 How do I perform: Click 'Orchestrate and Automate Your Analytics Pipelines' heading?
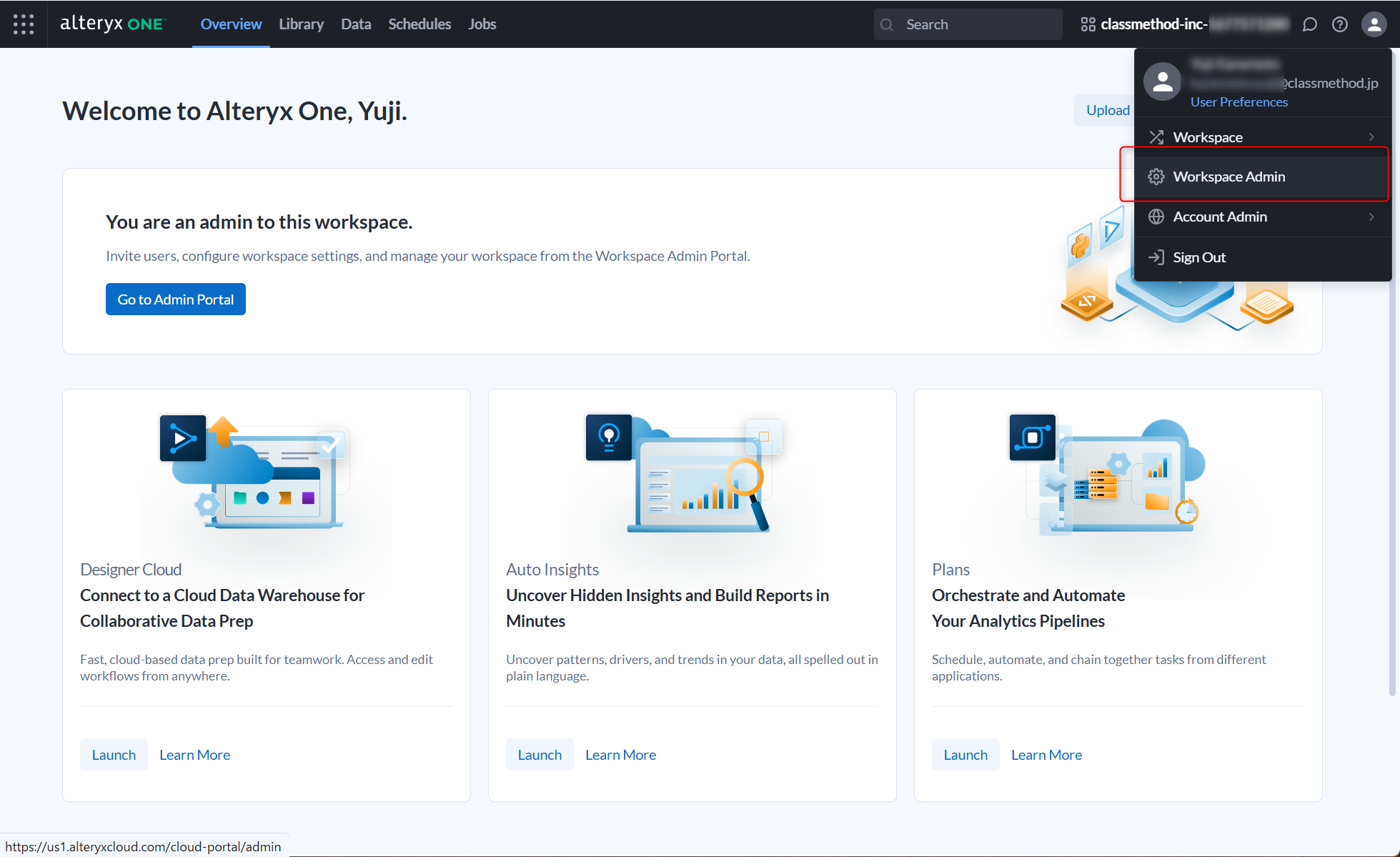[x=1028, y=608]
